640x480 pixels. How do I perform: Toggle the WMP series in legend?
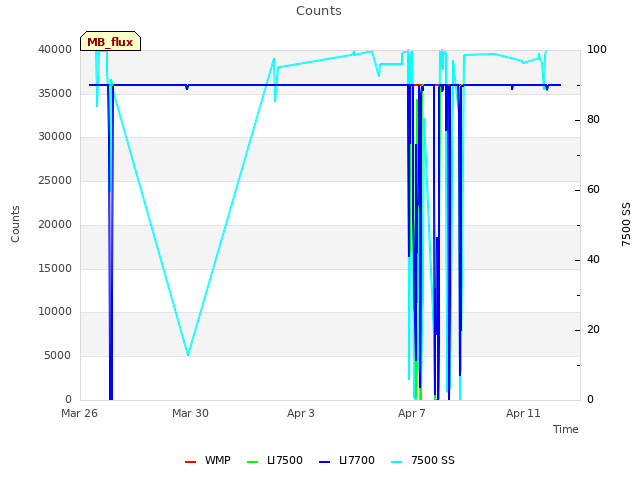tap(208, 460)
